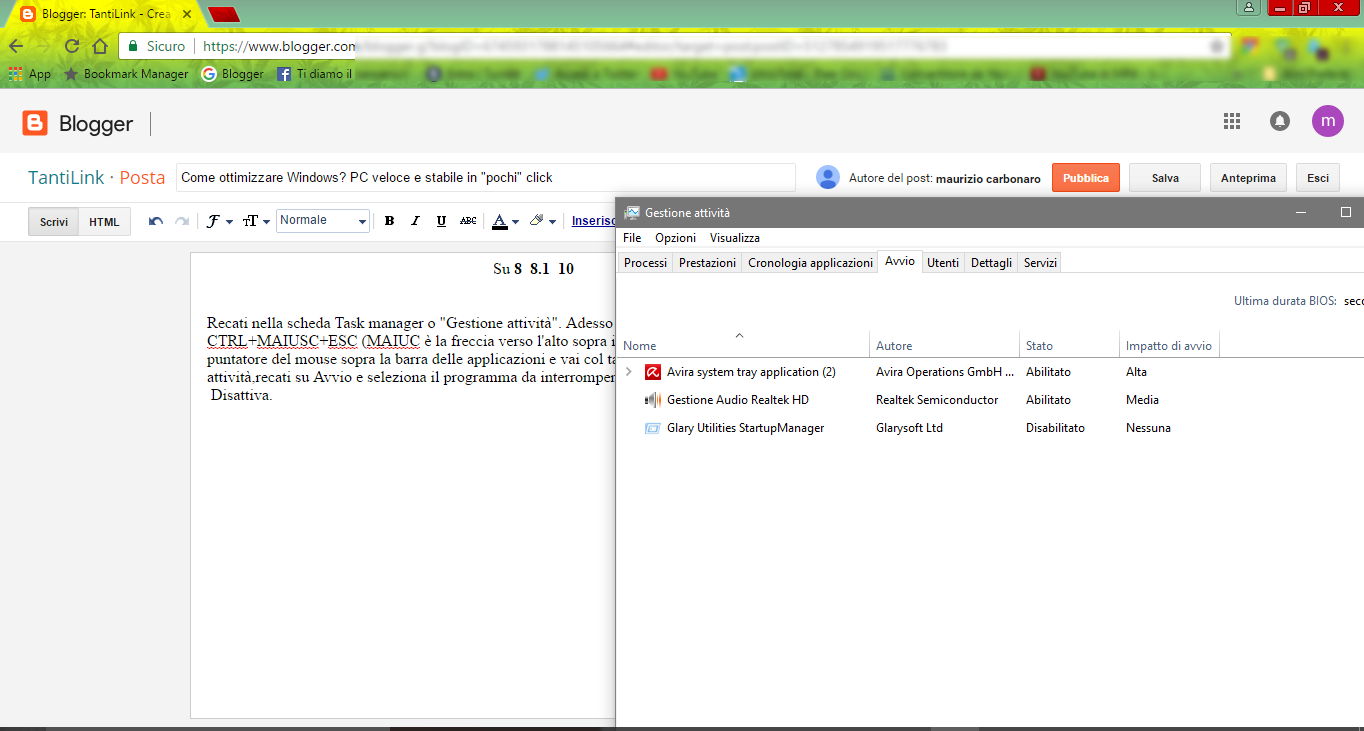Go back with Chrome's back arrow

tap(15, 46)
